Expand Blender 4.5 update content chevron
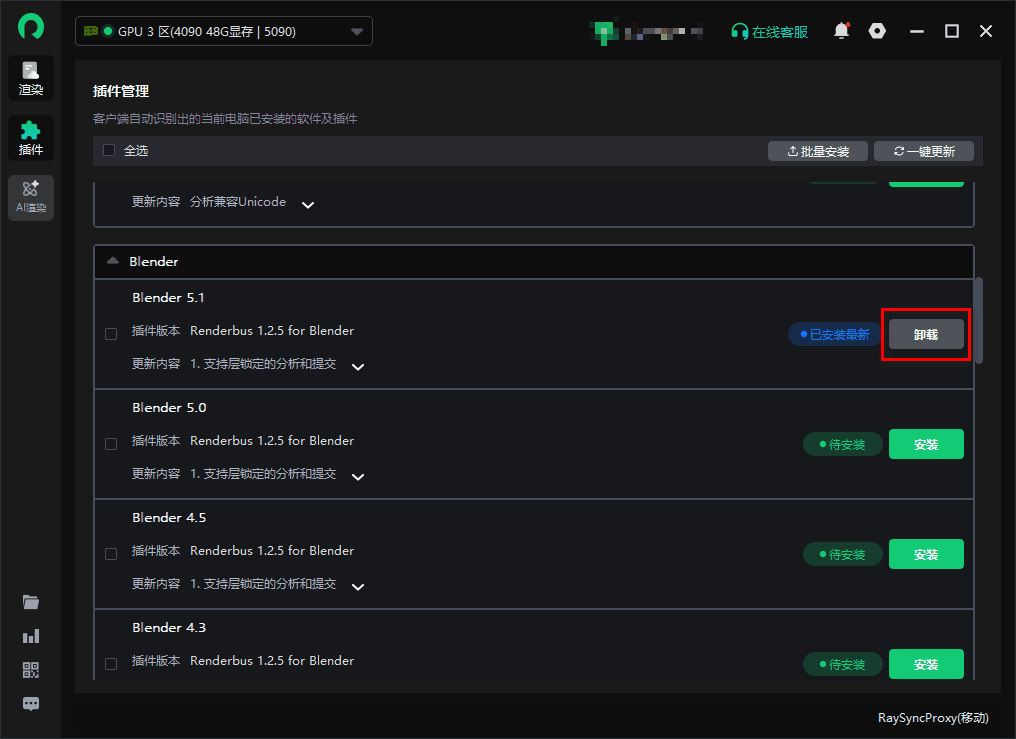This screenshot has width=1016, height=739. tap(358, 587)
